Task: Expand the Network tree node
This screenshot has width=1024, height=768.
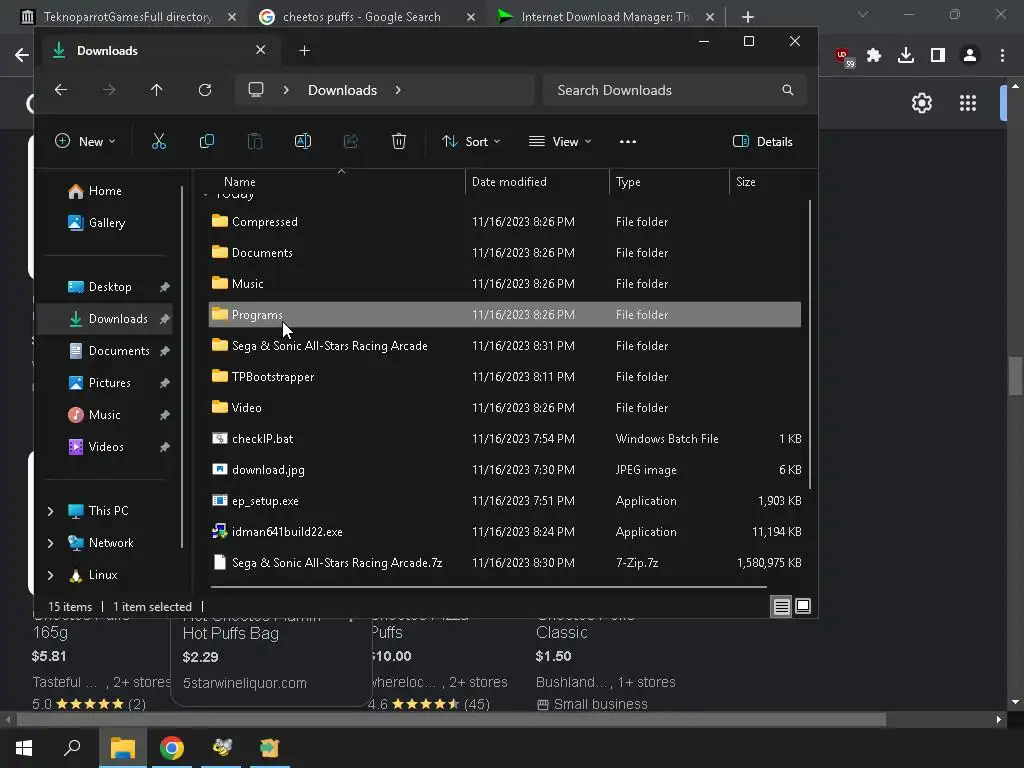Action: pyautogui.click(x=50, y=543)
